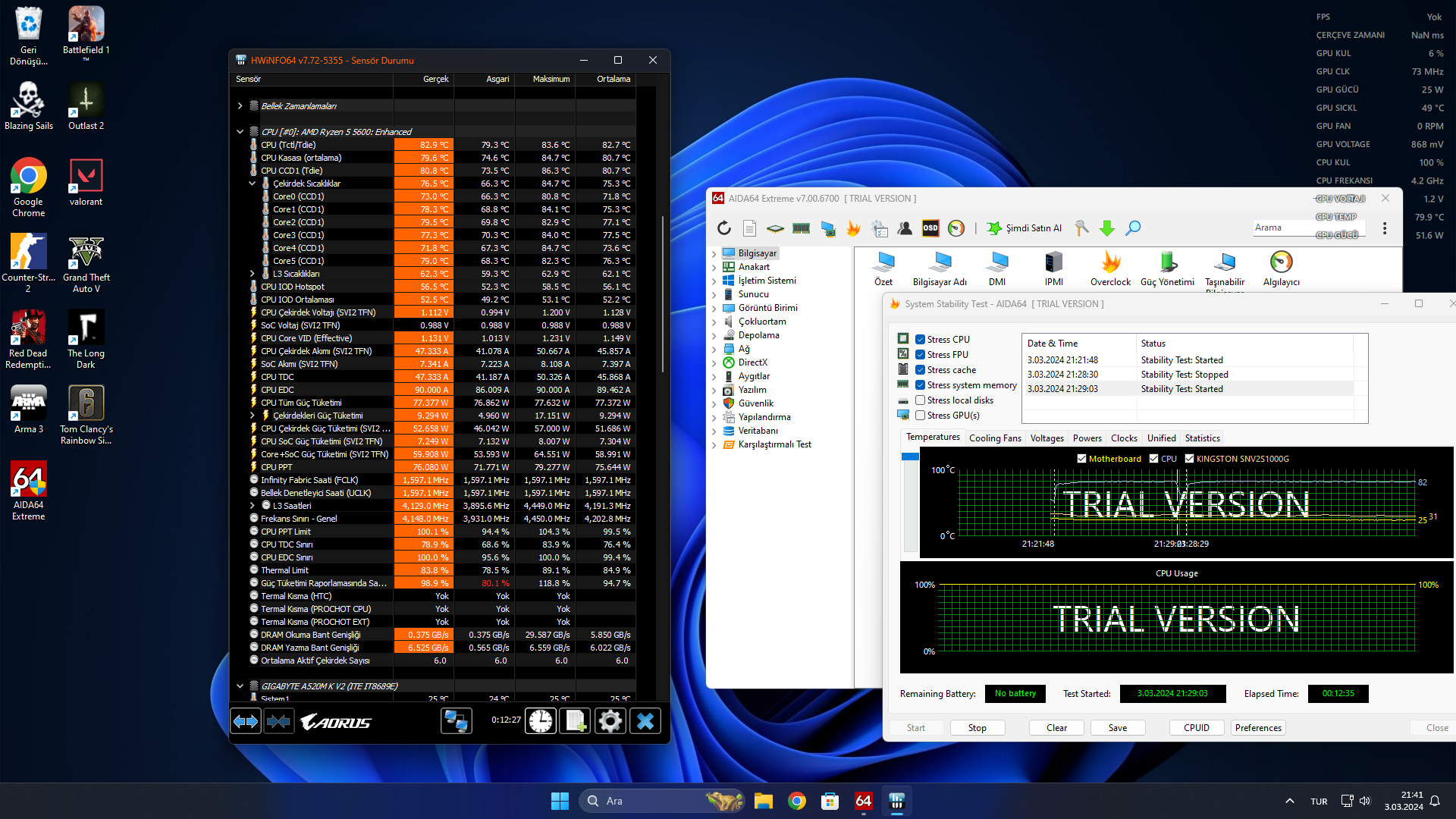Click HWiNFO network monitoring computers icon

(x=456, y=720)
